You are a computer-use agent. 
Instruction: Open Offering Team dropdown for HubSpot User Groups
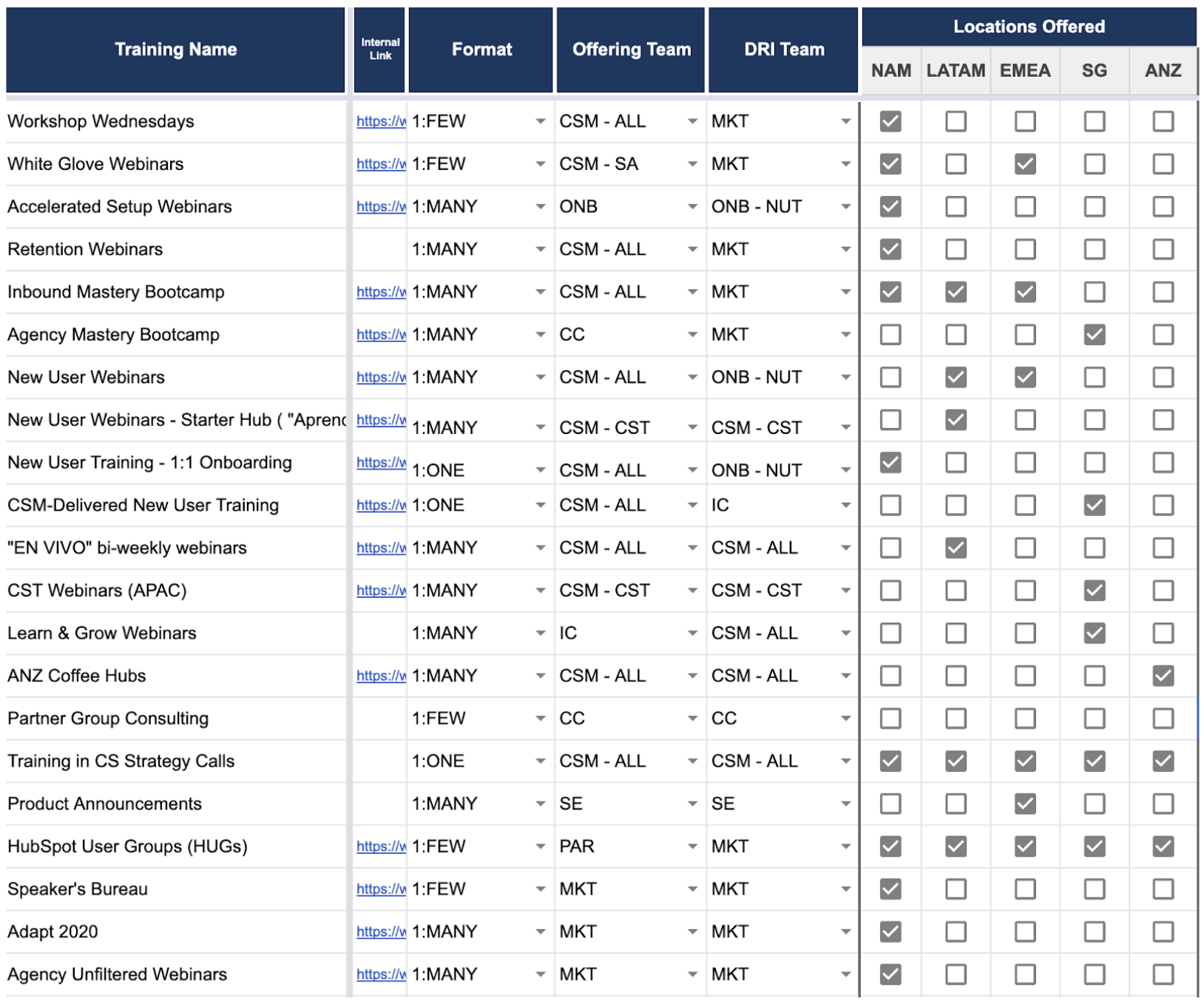692,847
